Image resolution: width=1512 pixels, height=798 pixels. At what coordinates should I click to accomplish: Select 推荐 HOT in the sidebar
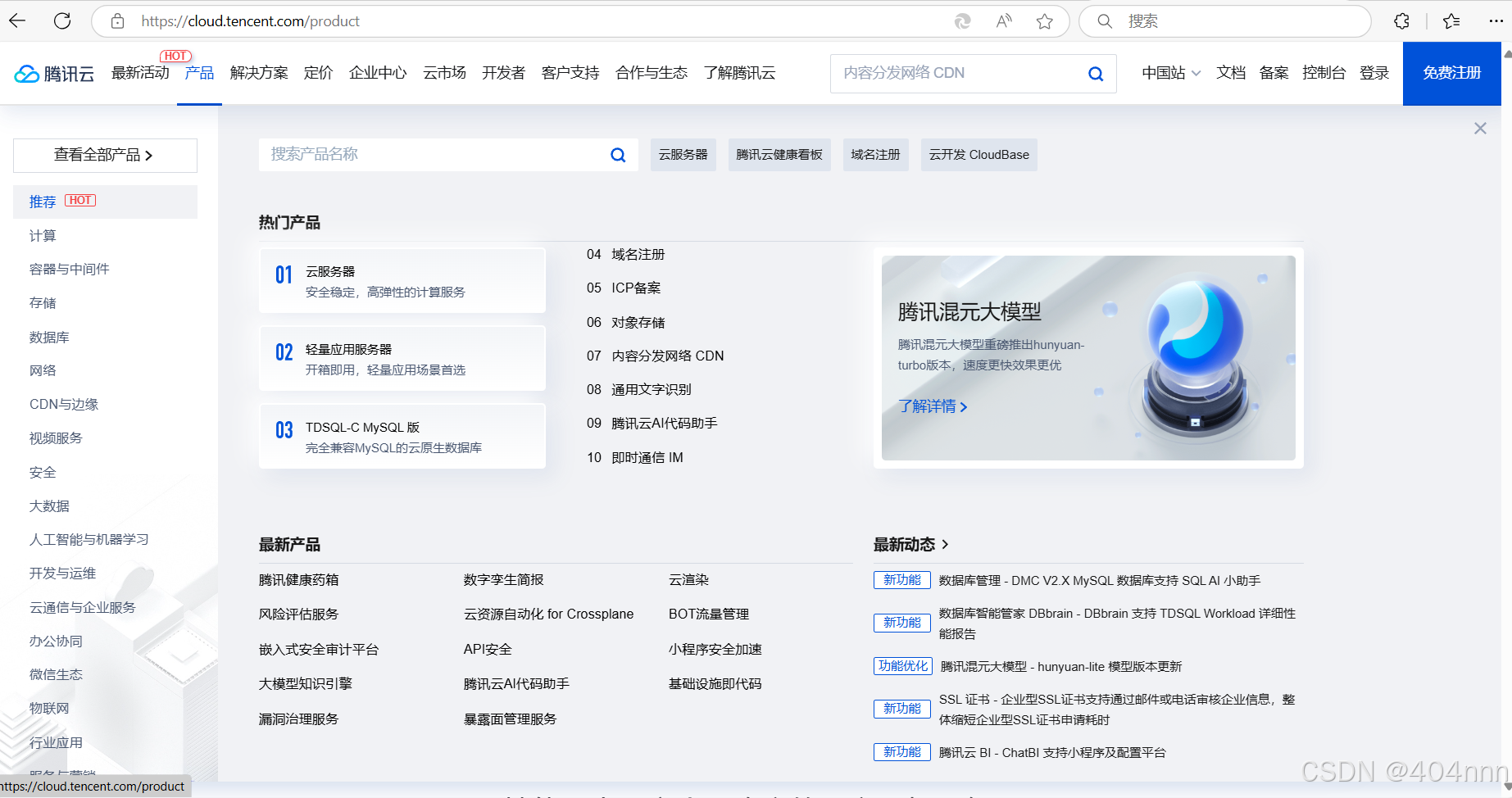pos(105,202)
